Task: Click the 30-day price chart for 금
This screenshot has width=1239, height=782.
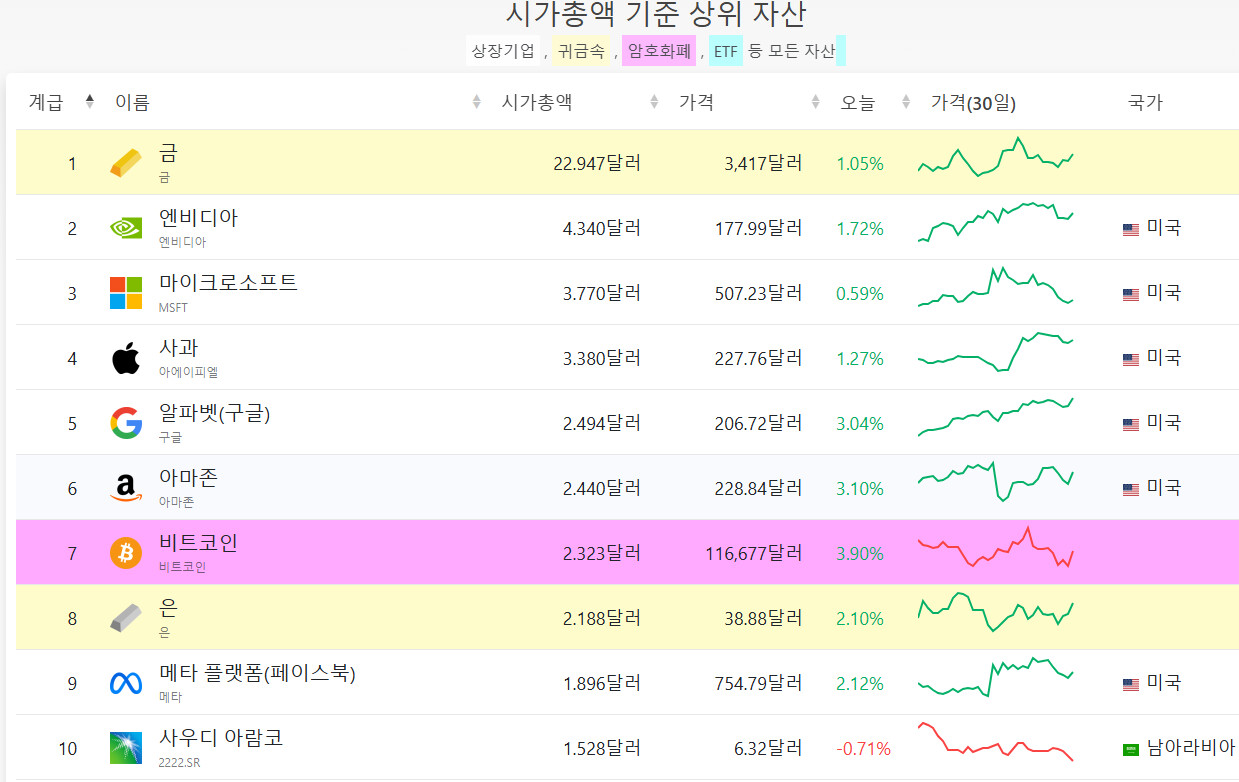Action: tap(995, 158)
